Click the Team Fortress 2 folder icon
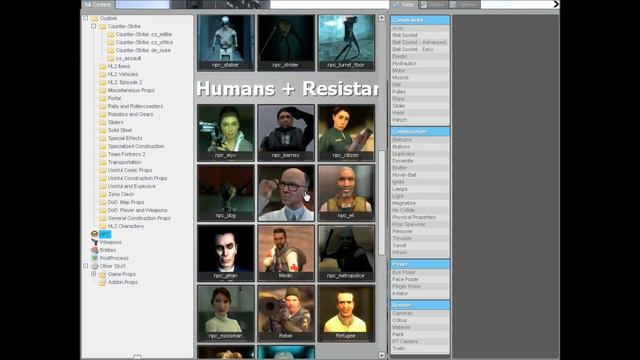Image resolution: width=640 pixels, height=360 pixels. pyautogui.click(x=102, y=154)
